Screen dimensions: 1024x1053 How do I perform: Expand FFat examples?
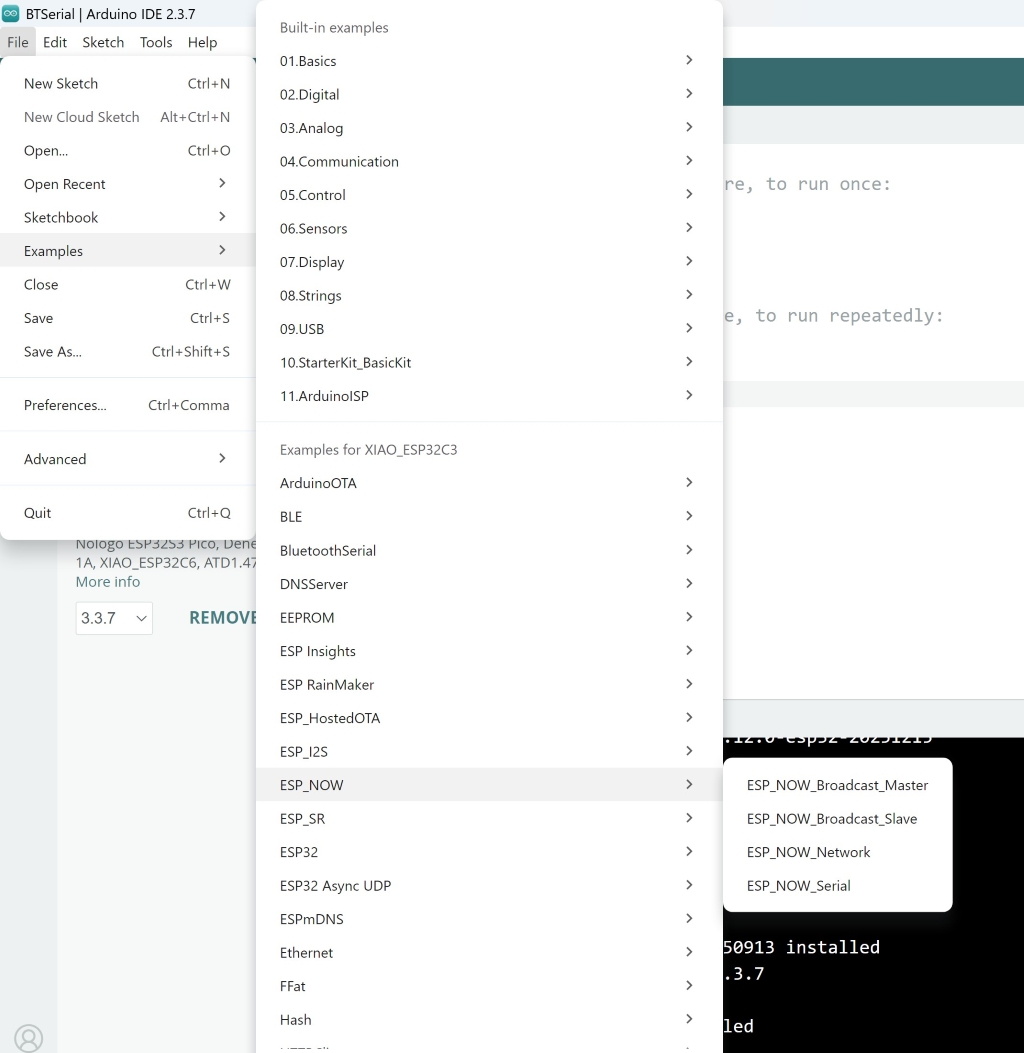click(x=489, y=987)
